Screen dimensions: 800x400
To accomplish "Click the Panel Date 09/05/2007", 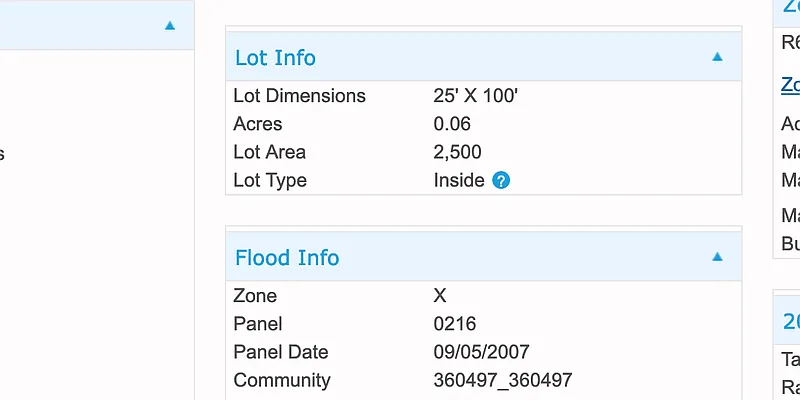I will [x=481, y=352].
